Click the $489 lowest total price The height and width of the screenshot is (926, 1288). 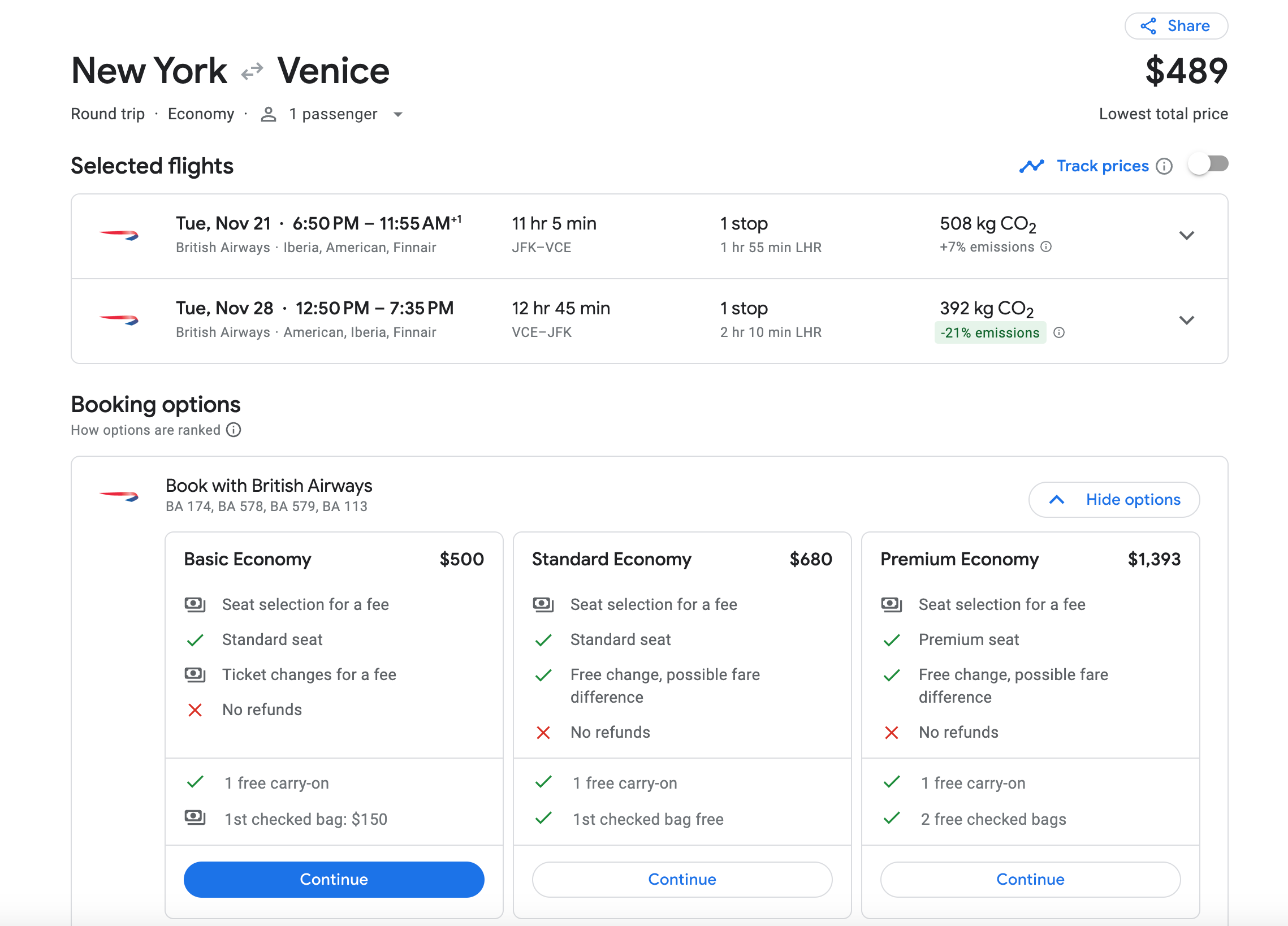pos(1186,72)
